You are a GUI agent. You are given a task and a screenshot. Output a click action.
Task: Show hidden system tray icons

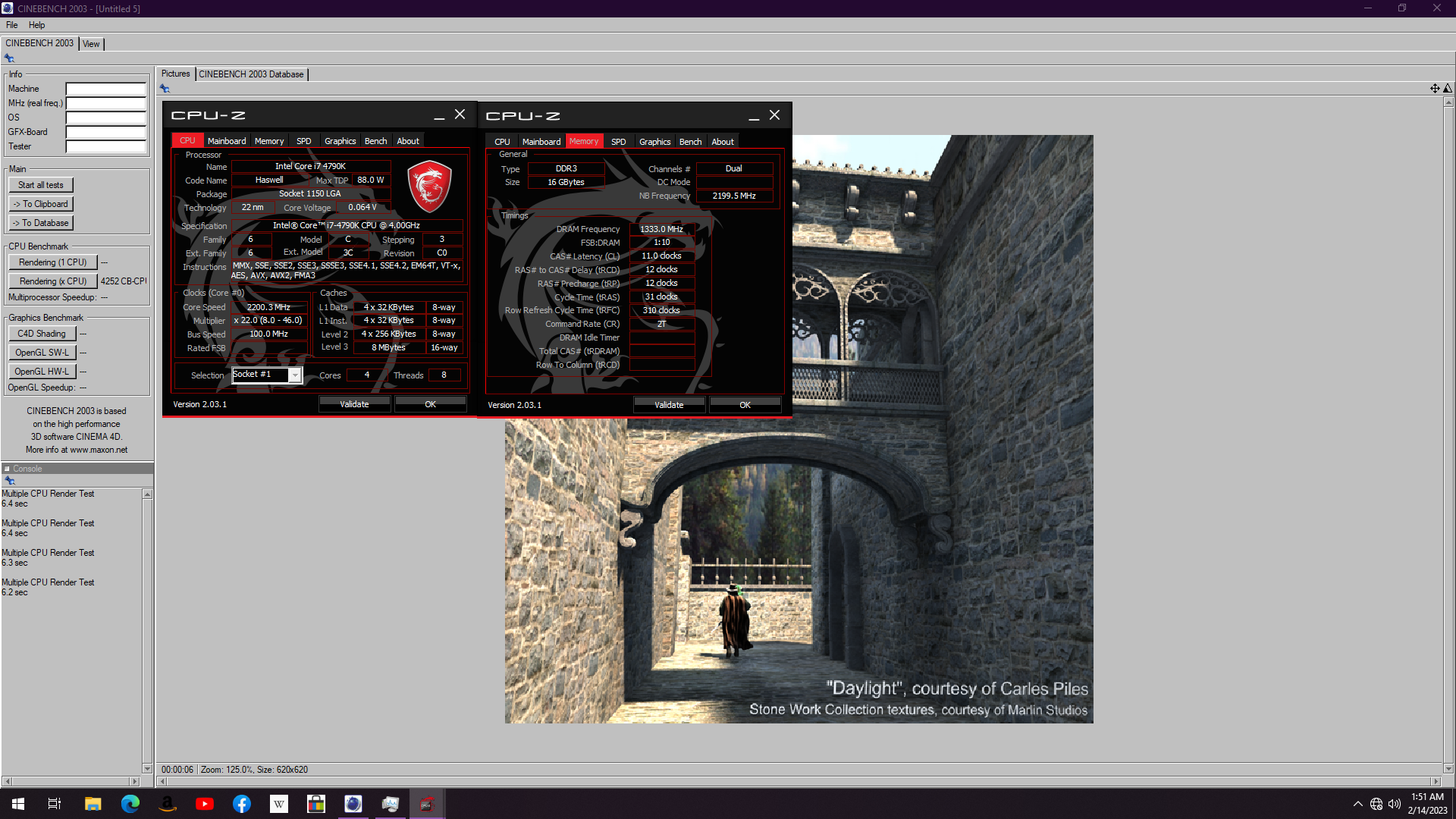(x=1357, y=804)
